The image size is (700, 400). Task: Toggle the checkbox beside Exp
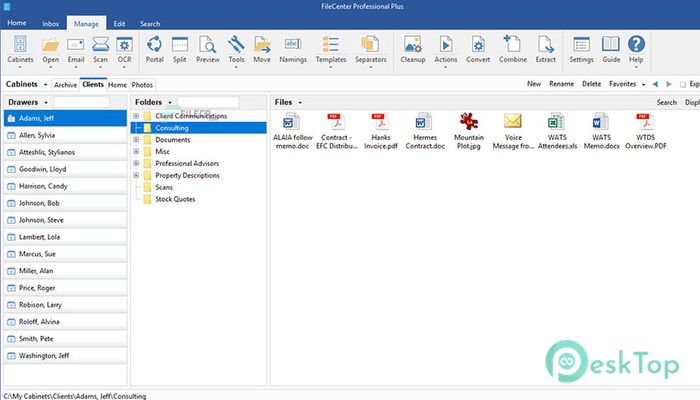(x=683, y=84)
